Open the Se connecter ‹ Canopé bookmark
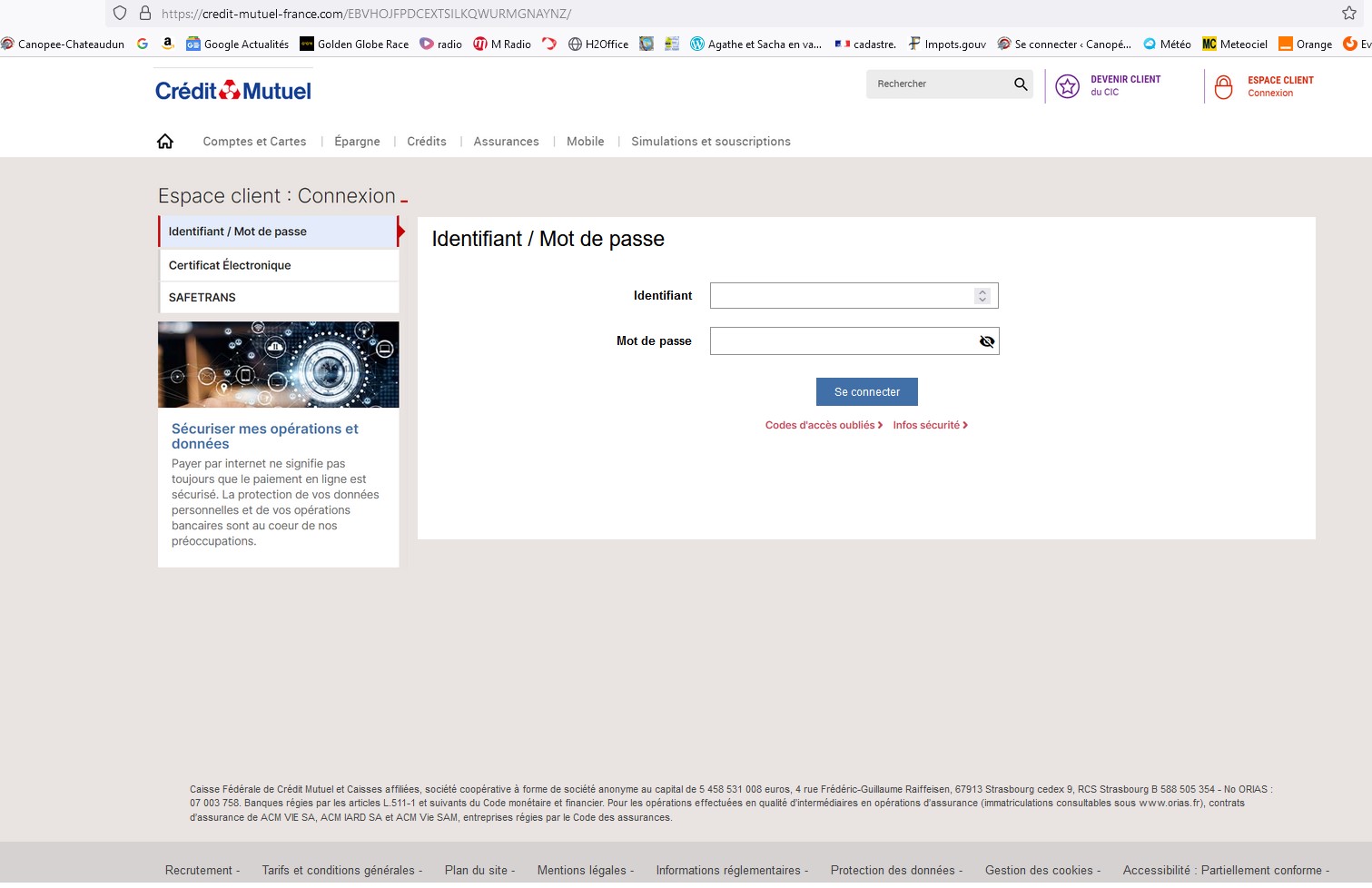 tap(1064, 44)
